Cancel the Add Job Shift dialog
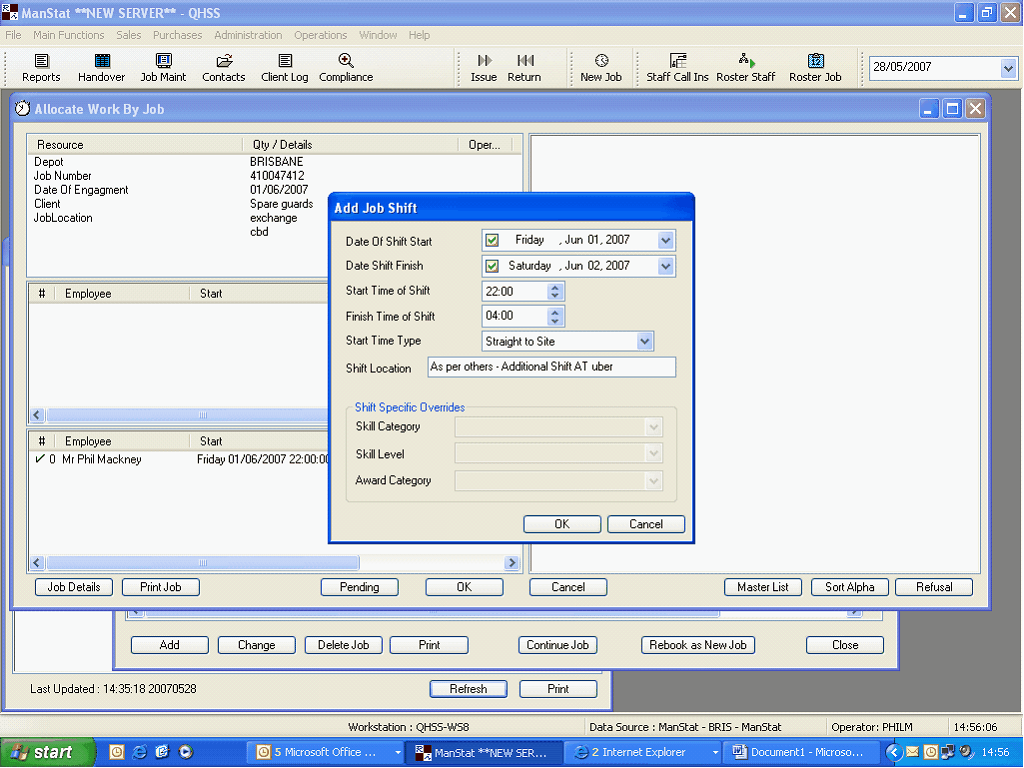 point(646,524)
